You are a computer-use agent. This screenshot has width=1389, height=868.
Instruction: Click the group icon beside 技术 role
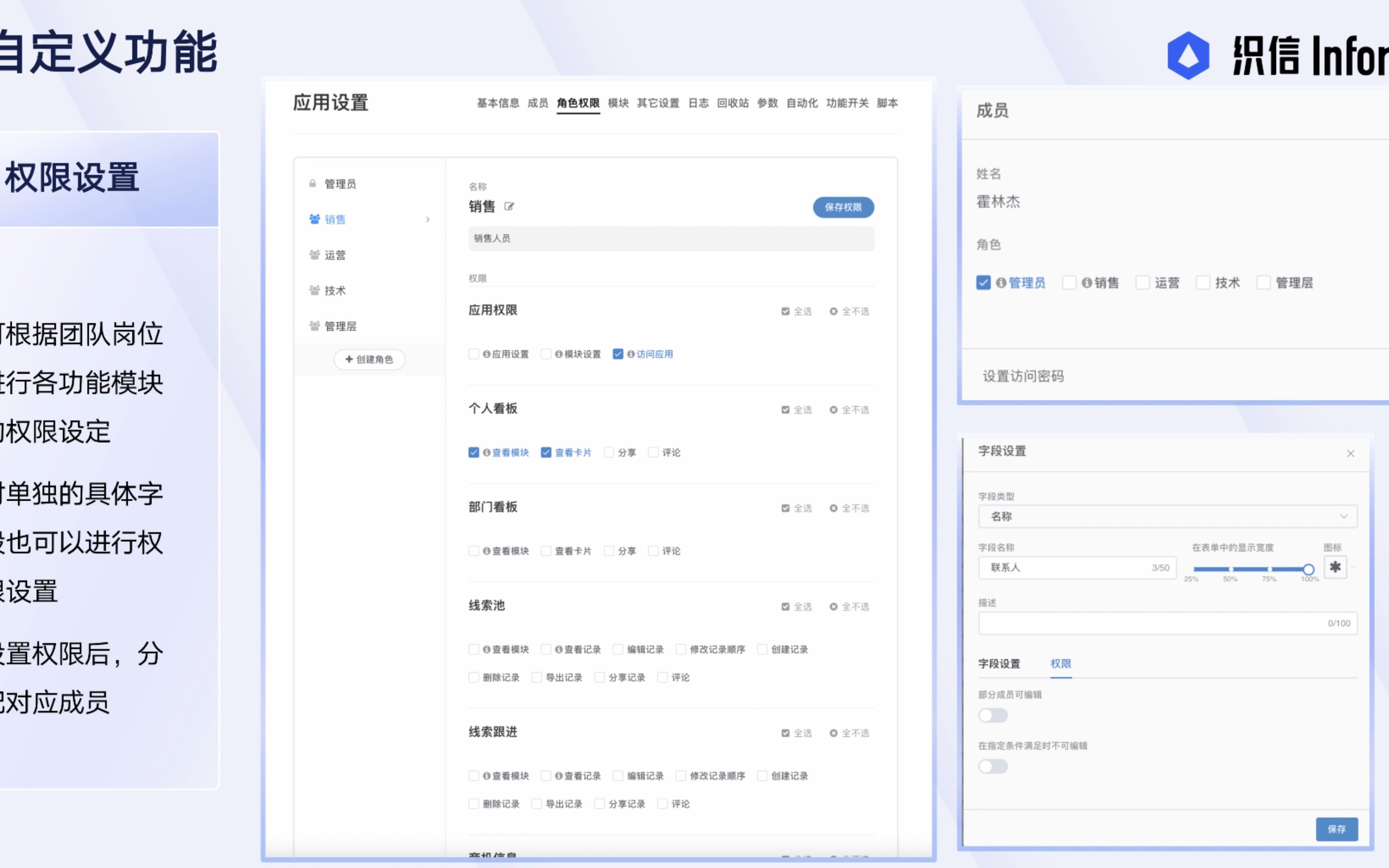click(x=315, y=290)
